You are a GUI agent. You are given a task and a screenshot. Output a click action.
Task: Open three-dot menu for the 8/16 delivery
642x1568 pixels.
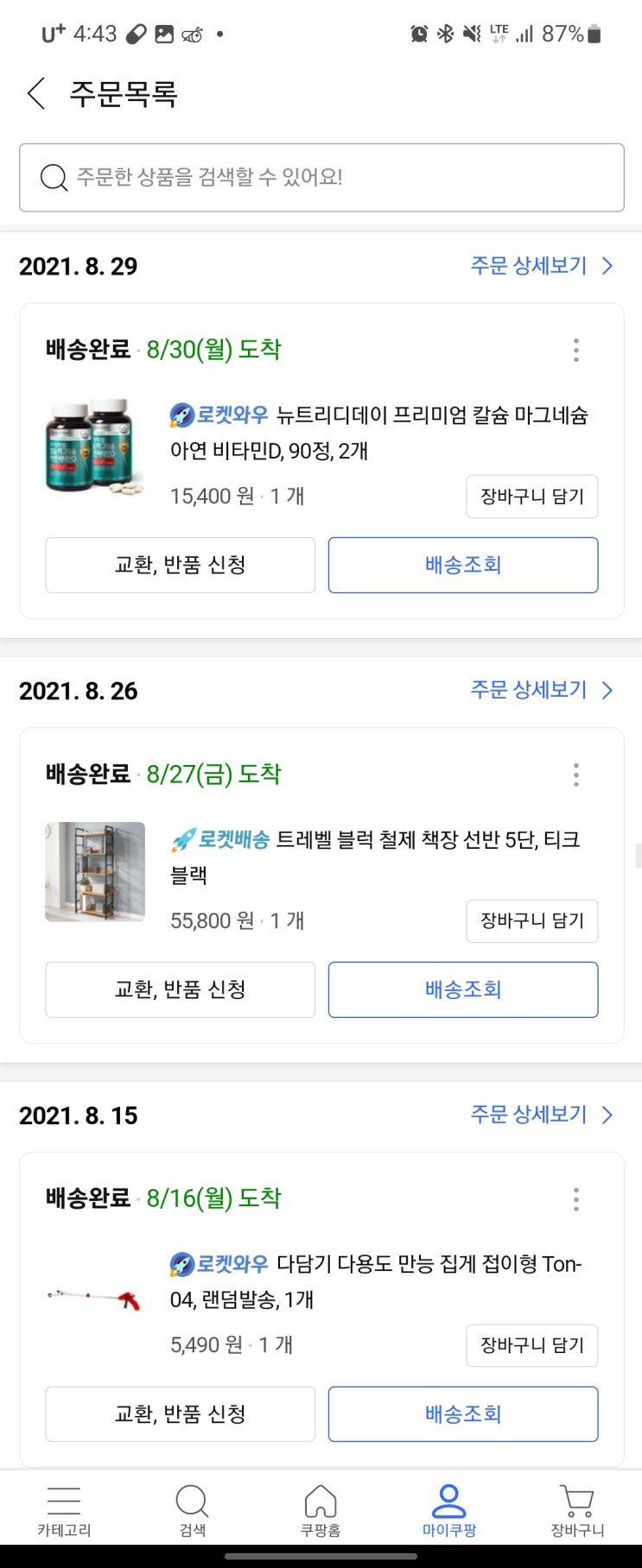tap(575, 1198)
